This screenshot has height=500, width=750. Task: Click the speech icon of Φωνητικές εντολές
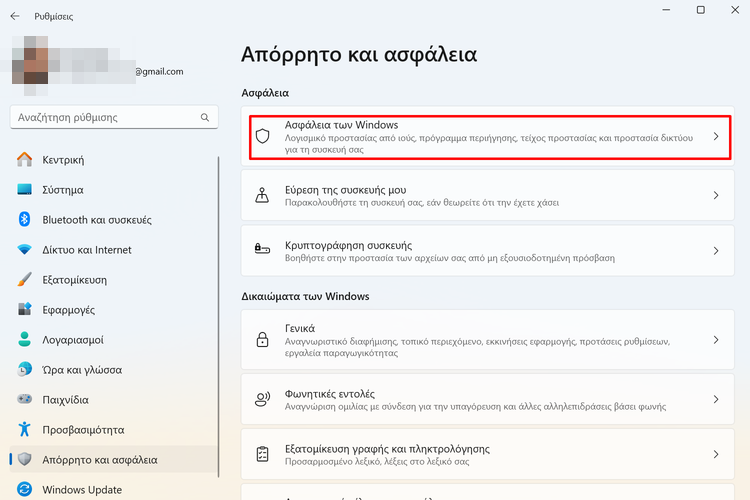(x=262, y=399)
